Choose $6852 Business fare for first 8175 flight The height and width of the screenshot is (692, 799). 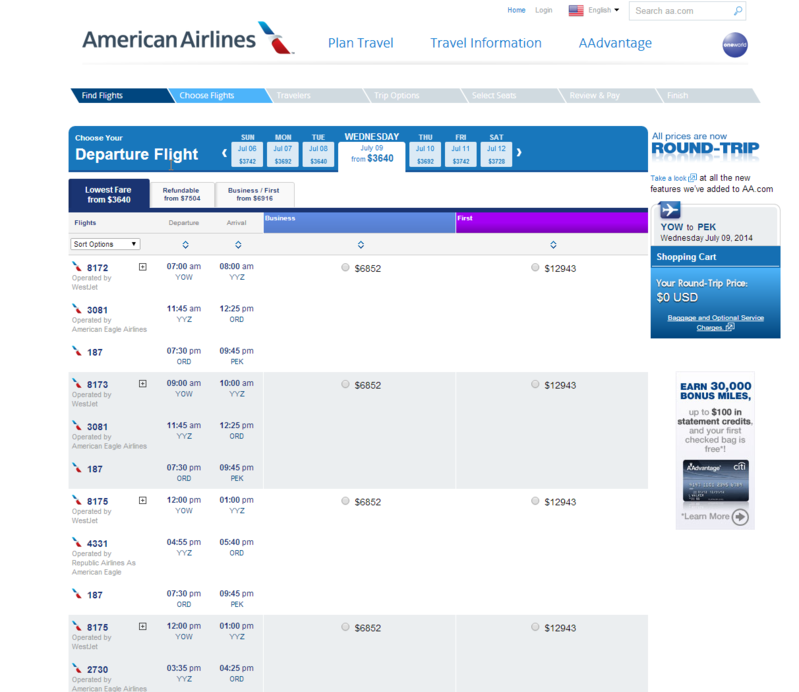[346, 501]
